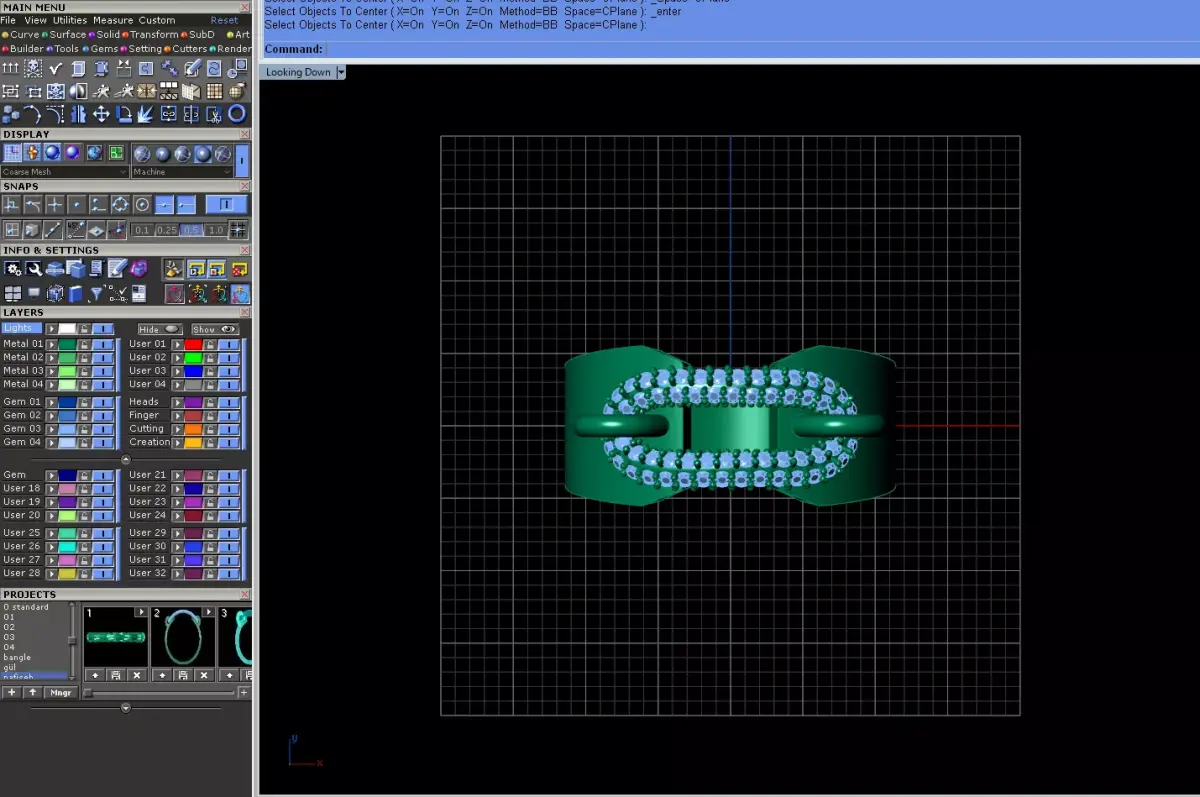Image resolution: width=1200 pixels, height=797 pixels.
Task: Expand project slot 1 arrow
Action: pos(141,612)
